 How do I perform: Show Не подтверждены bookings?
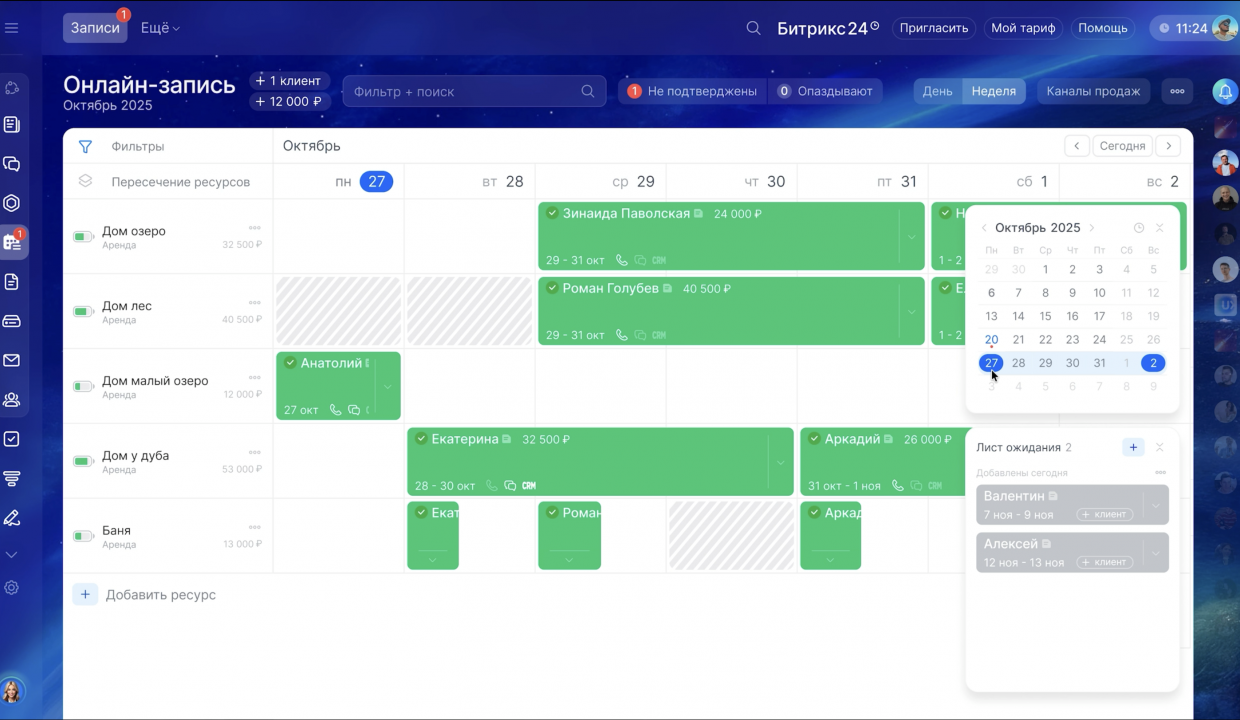(x=692, y=91)
